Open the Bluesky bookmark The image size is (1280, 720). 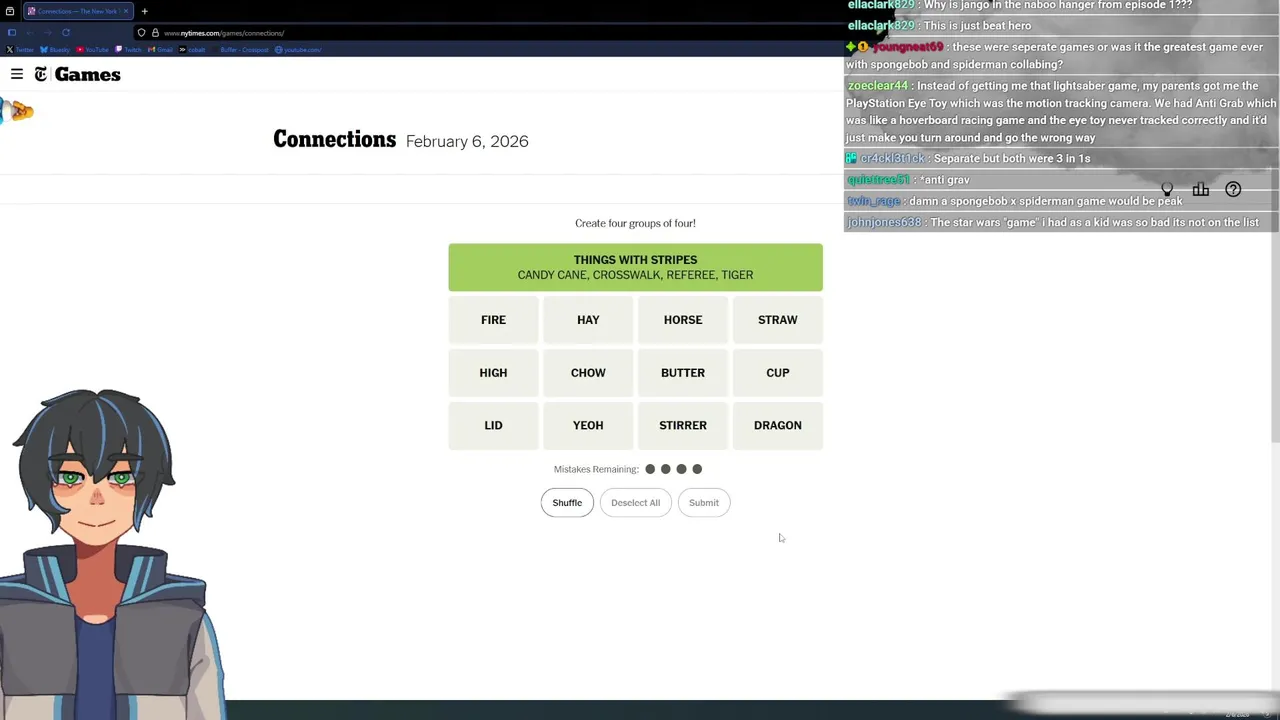click(55, 49)
